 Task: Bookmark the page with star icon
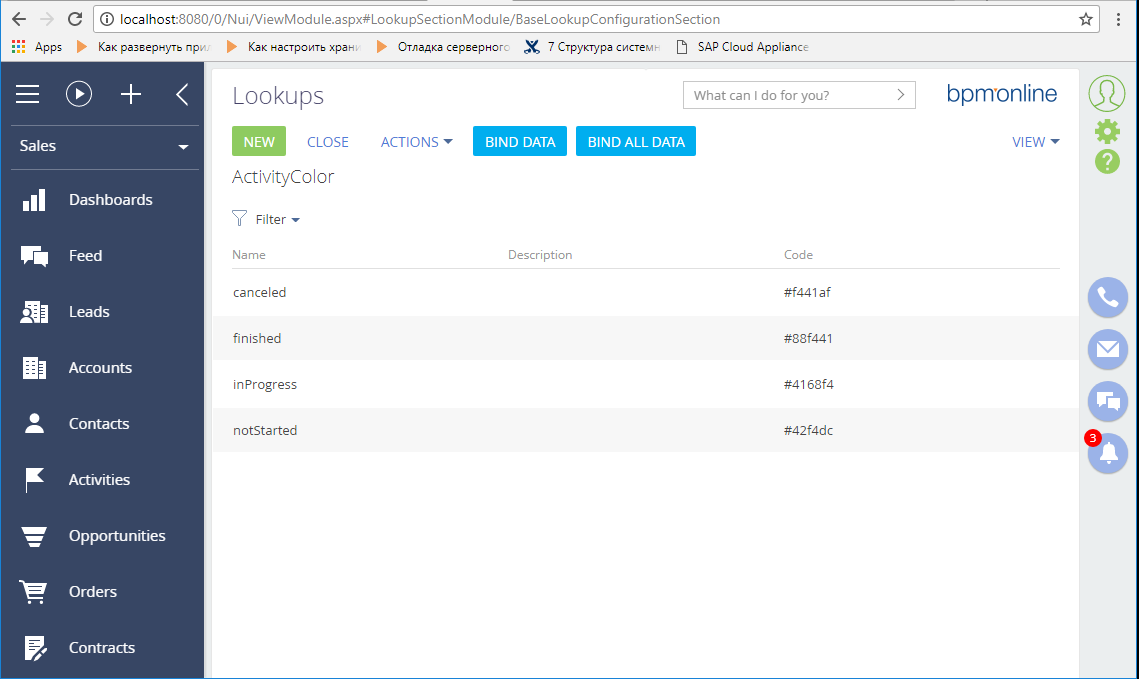1086,20
